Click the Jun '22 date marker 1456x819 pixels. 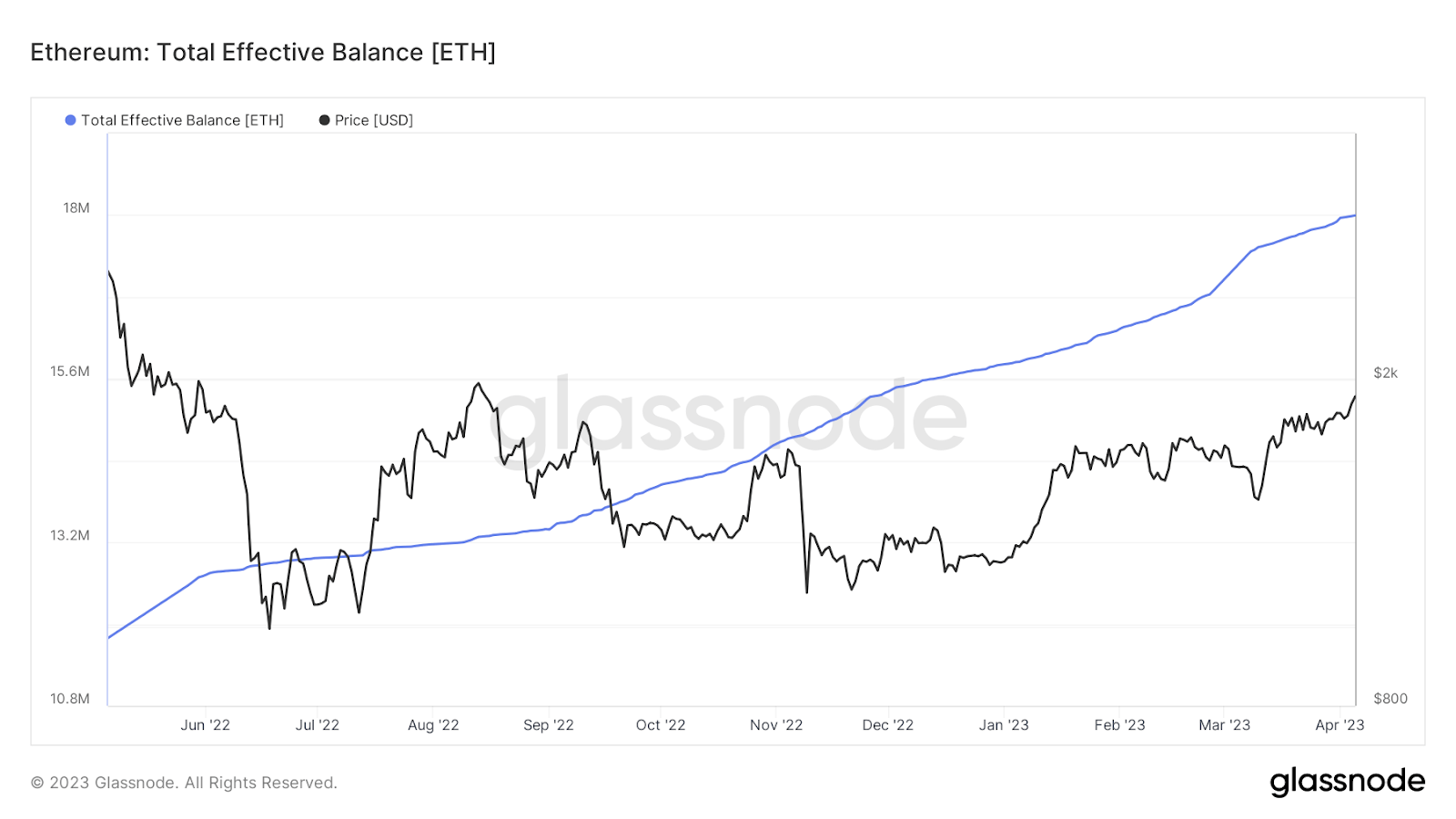205,725
